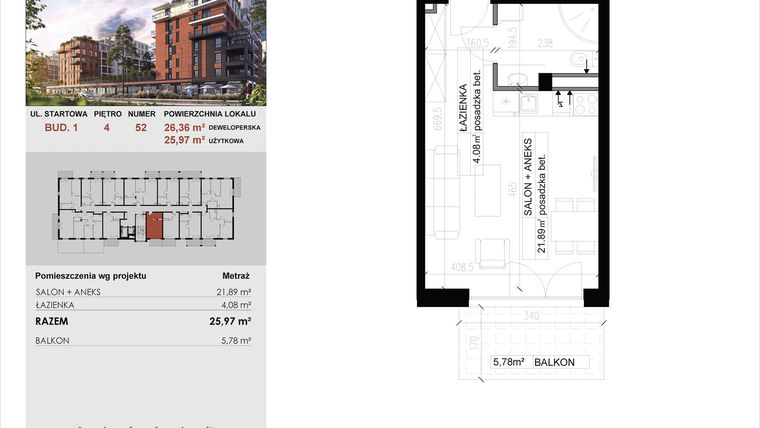Viewport: 760px width, 428px height.
Task: Click the bold '25,97 m²' total value
Action: [230, 321]
